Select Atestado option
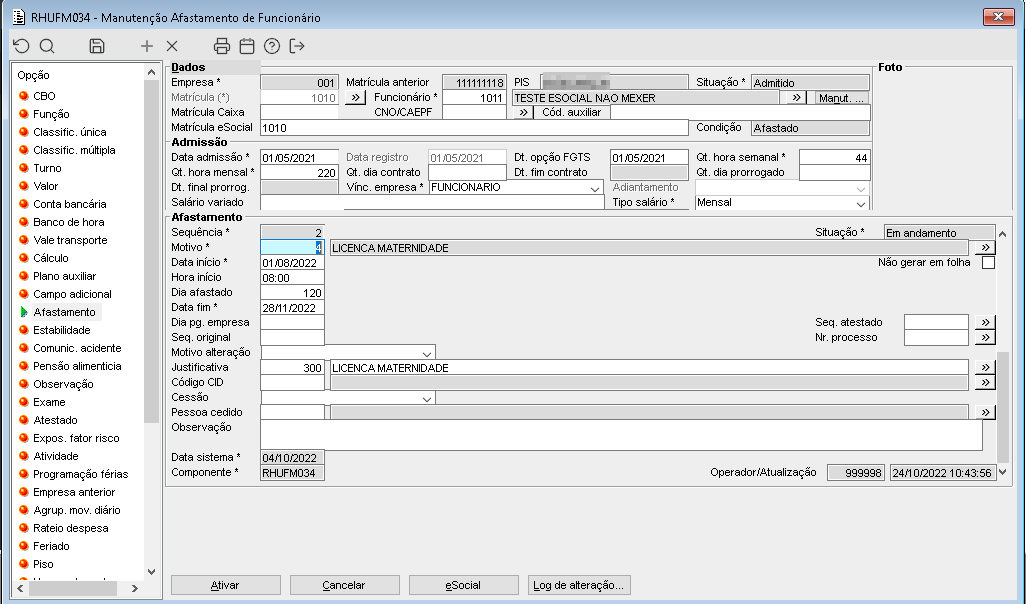 click(55, 420)
